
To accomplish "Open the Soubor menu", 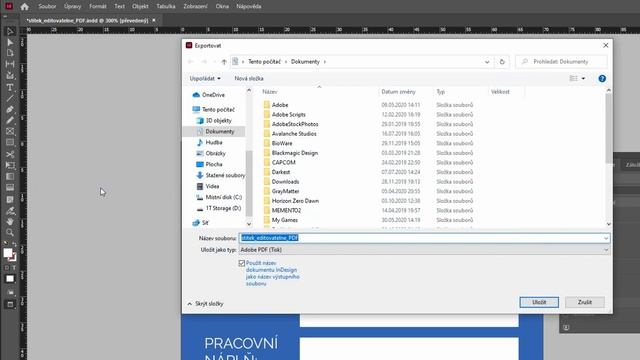I will [47, 7].
